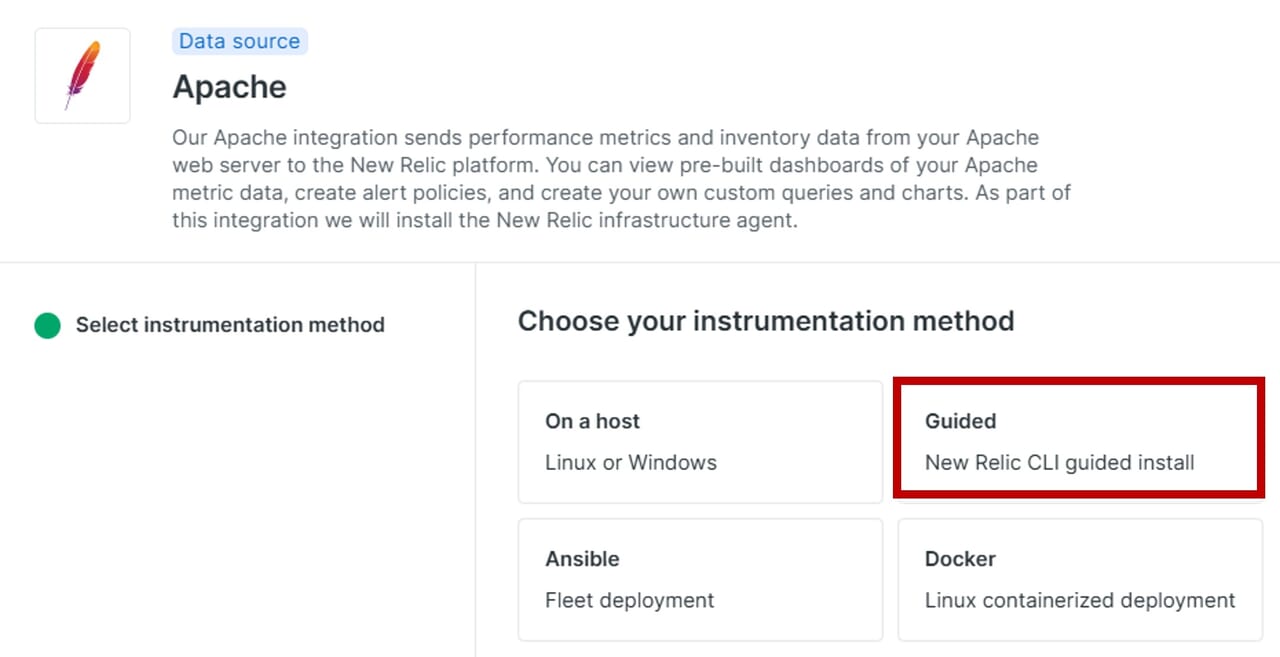
Task: Choose the Guided install card
Action: pos(1079,437)
